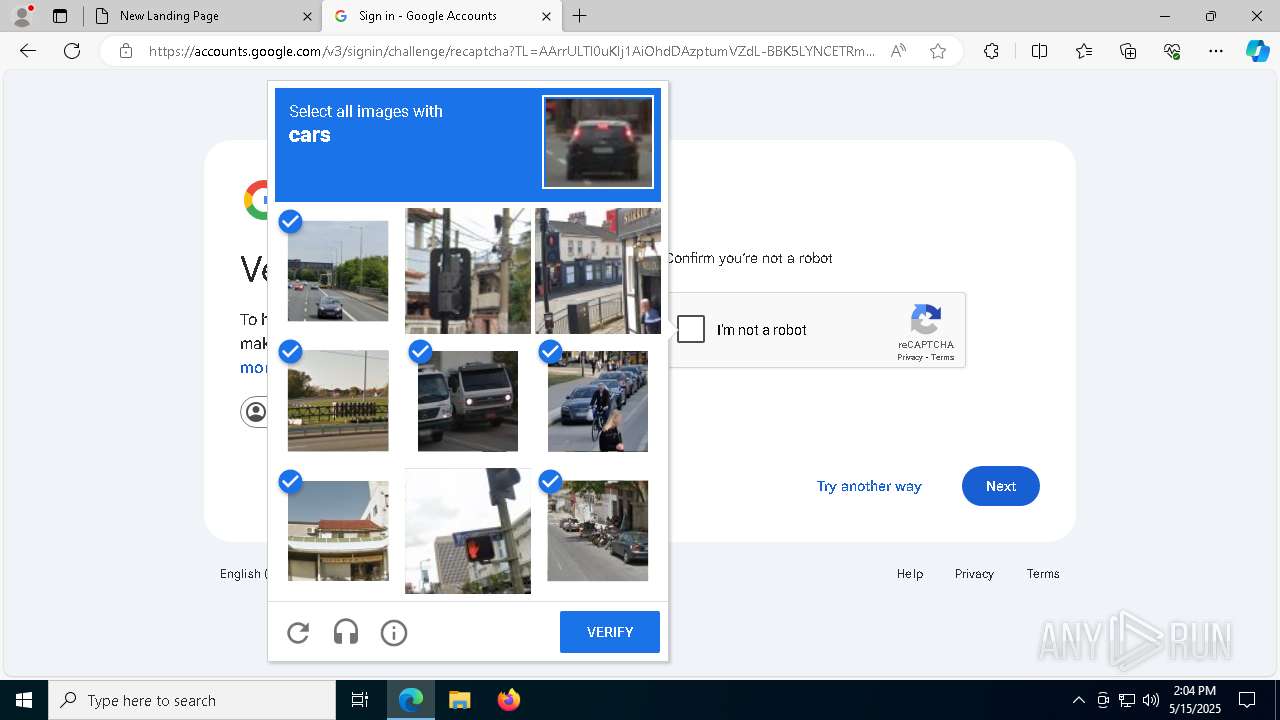The width and height of the screenshot is (1280, 720).
Task: Close the Google Accounts tab
Action: pyautogui.click(x=546, y=16)
